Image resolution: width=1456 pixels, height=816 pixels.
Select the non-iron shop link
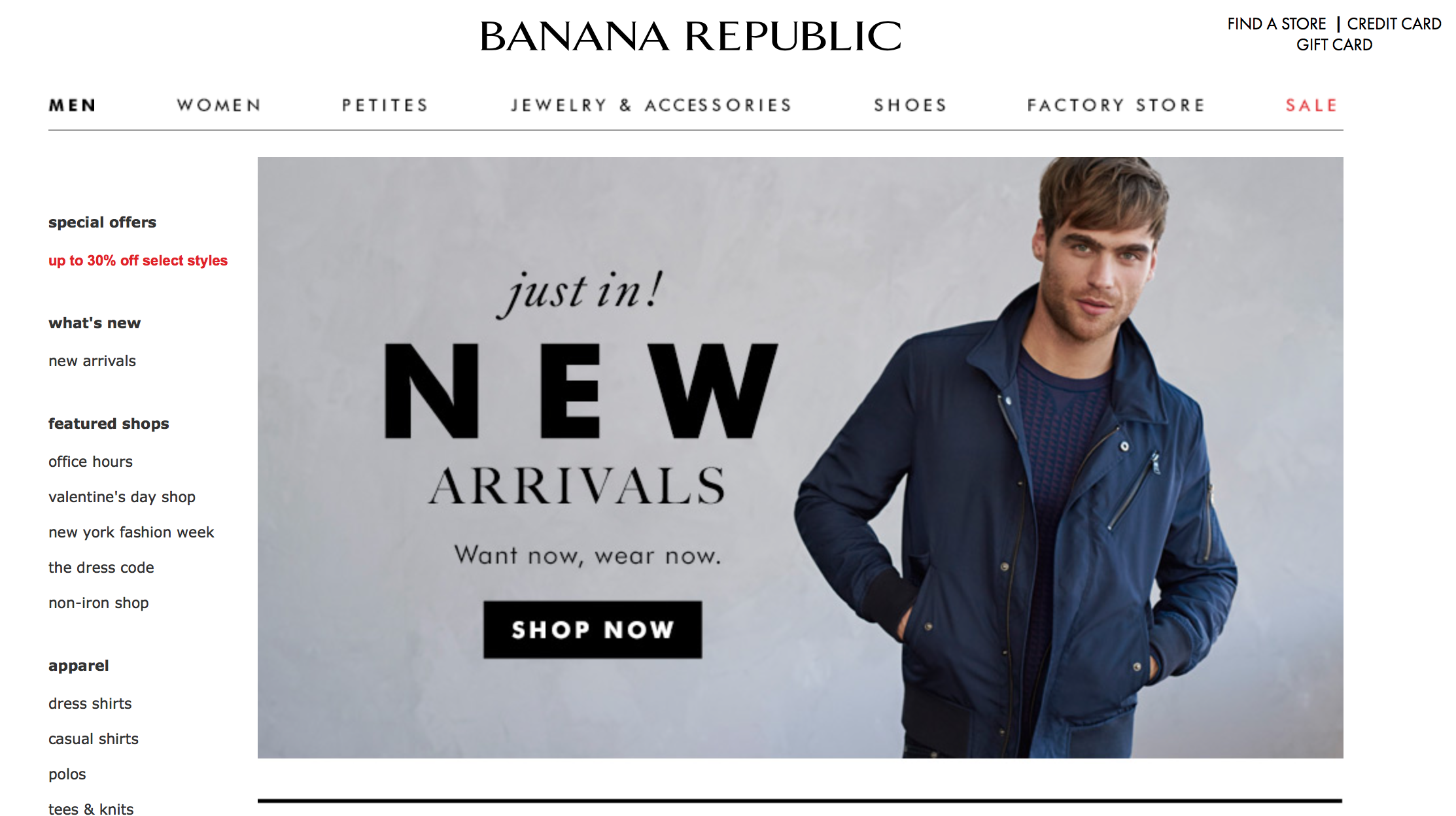pos(98,603)
